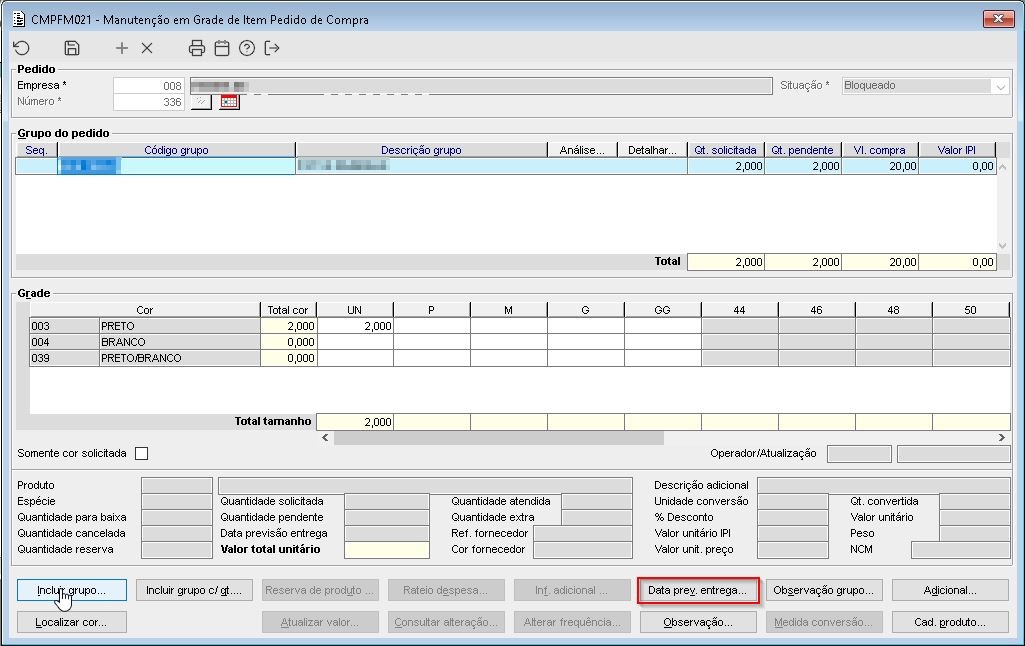Open Cad. produto button

[x=950, y=622]
